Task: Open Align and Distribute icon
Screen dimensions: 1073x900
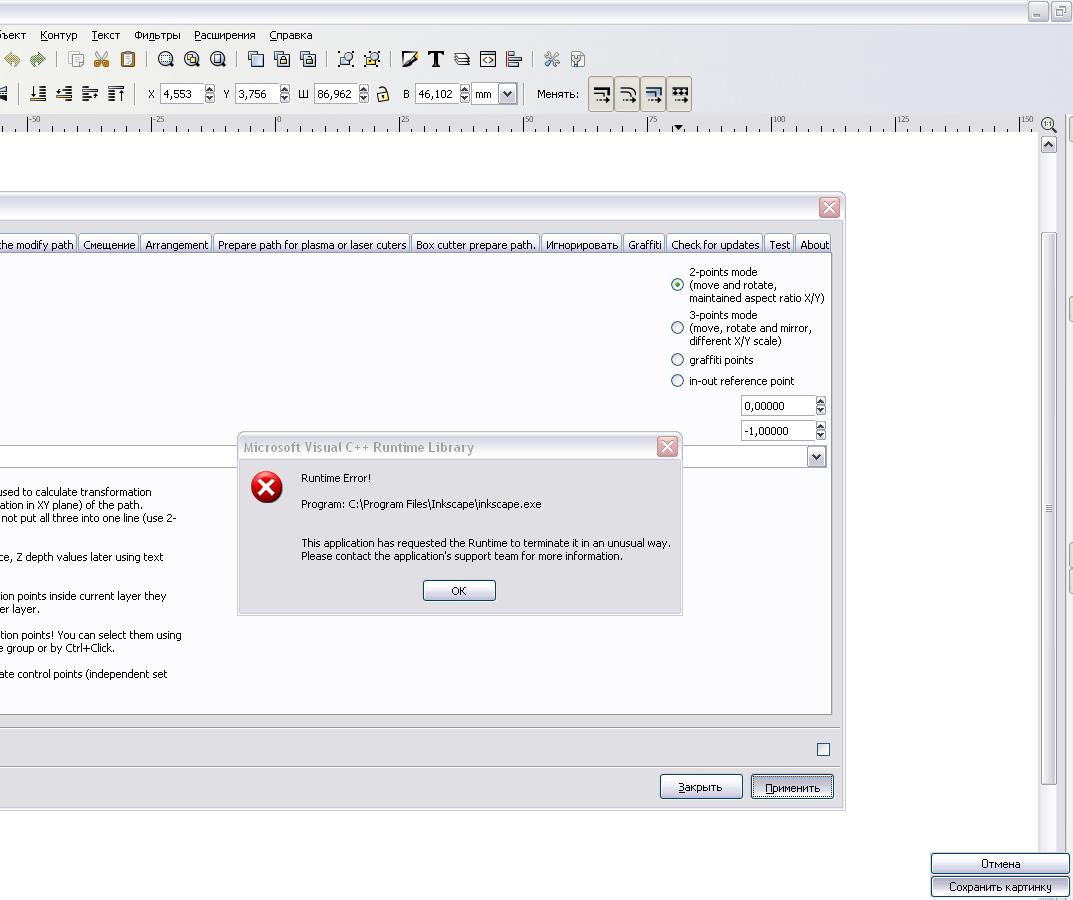Action: point(514,60)
